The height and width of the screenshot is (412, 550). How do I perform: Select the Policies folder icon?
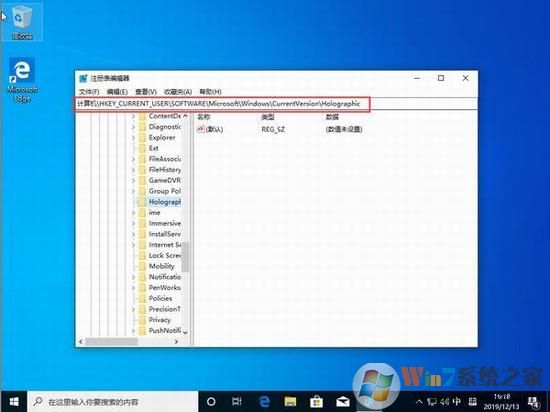[x=142, y=299]
